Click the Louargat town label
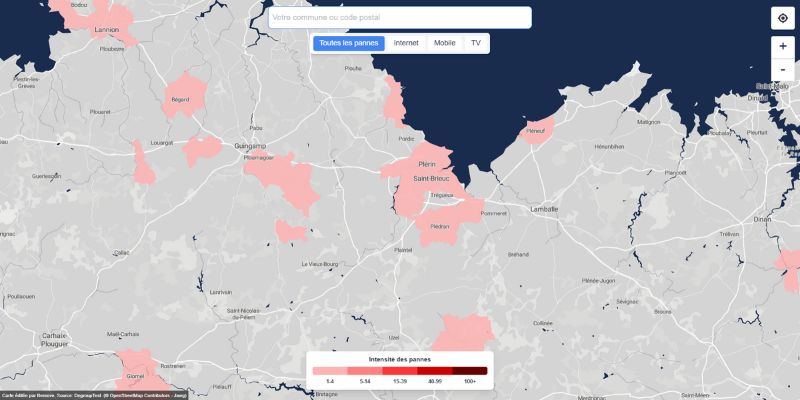Viewport: 800px width, 400px height. coord(162,143)
